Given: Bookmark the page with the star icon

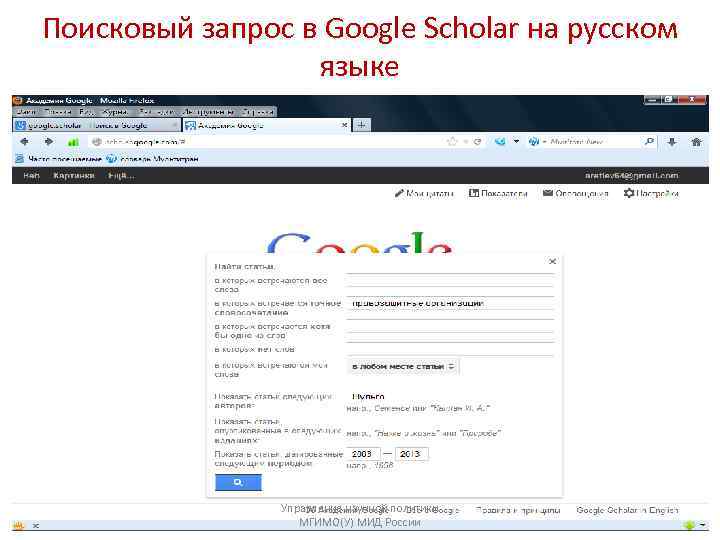Looking at the screenshot, I should coord(452,142).
